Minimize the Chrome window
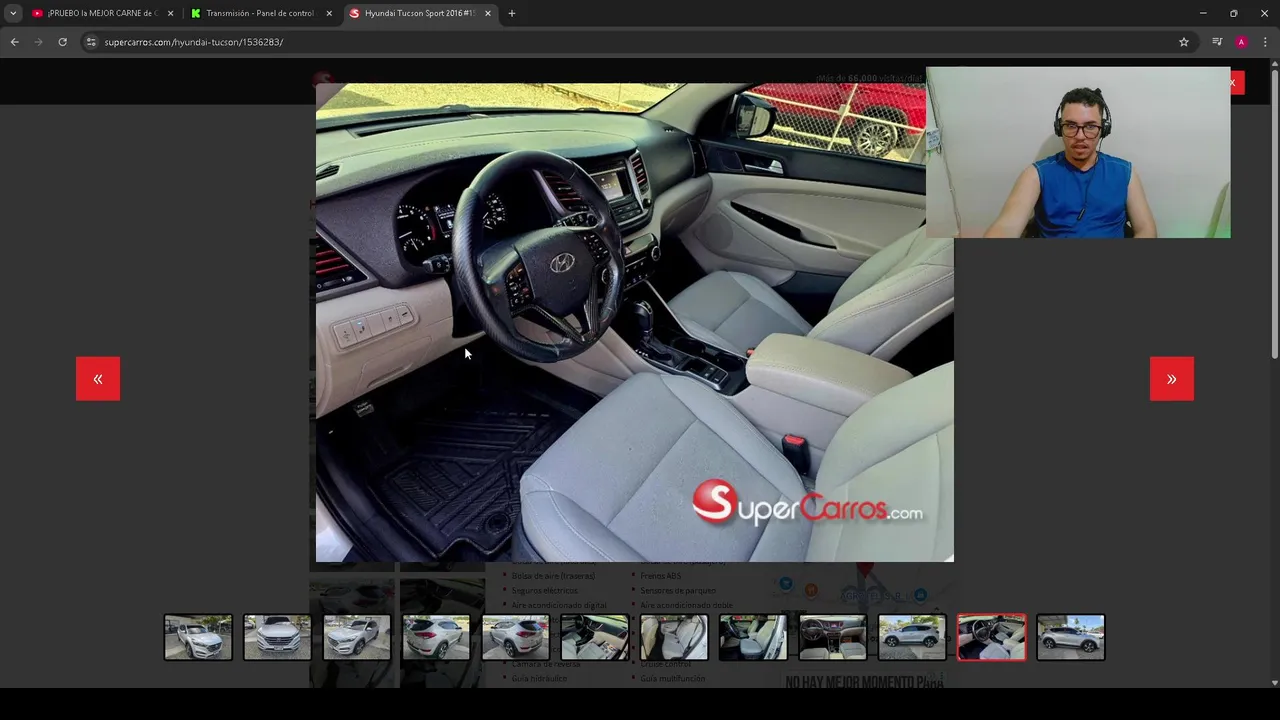 (x=1203, y=13)
